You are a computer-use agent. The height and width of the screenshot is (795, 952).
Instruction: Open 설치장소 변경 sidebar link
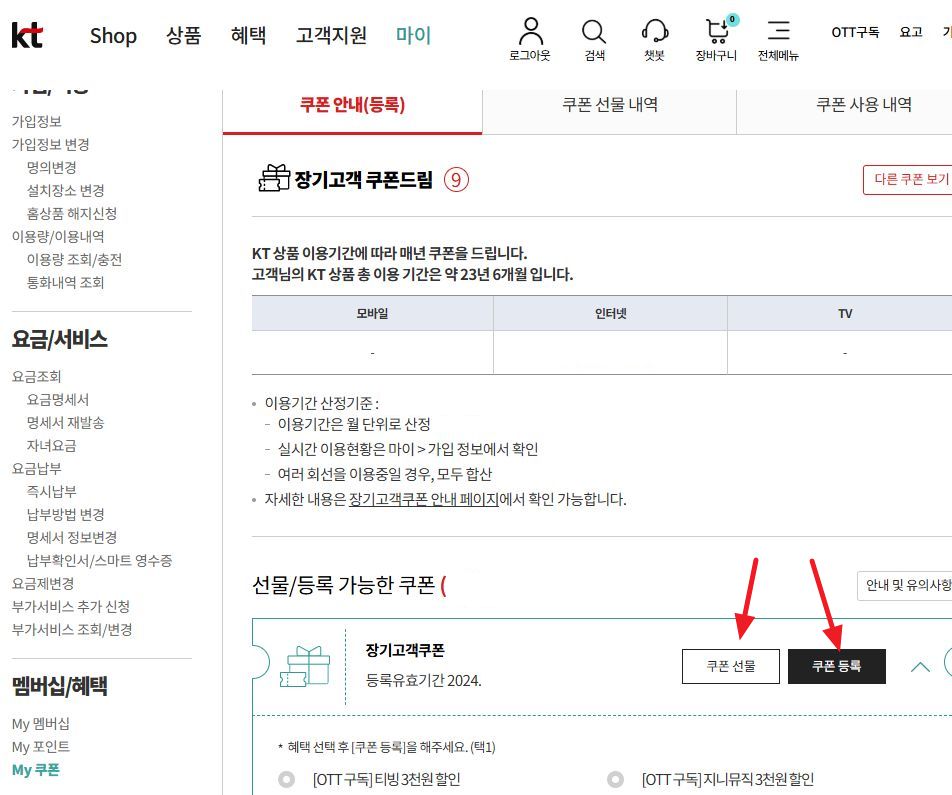click(x=65, y=191)
